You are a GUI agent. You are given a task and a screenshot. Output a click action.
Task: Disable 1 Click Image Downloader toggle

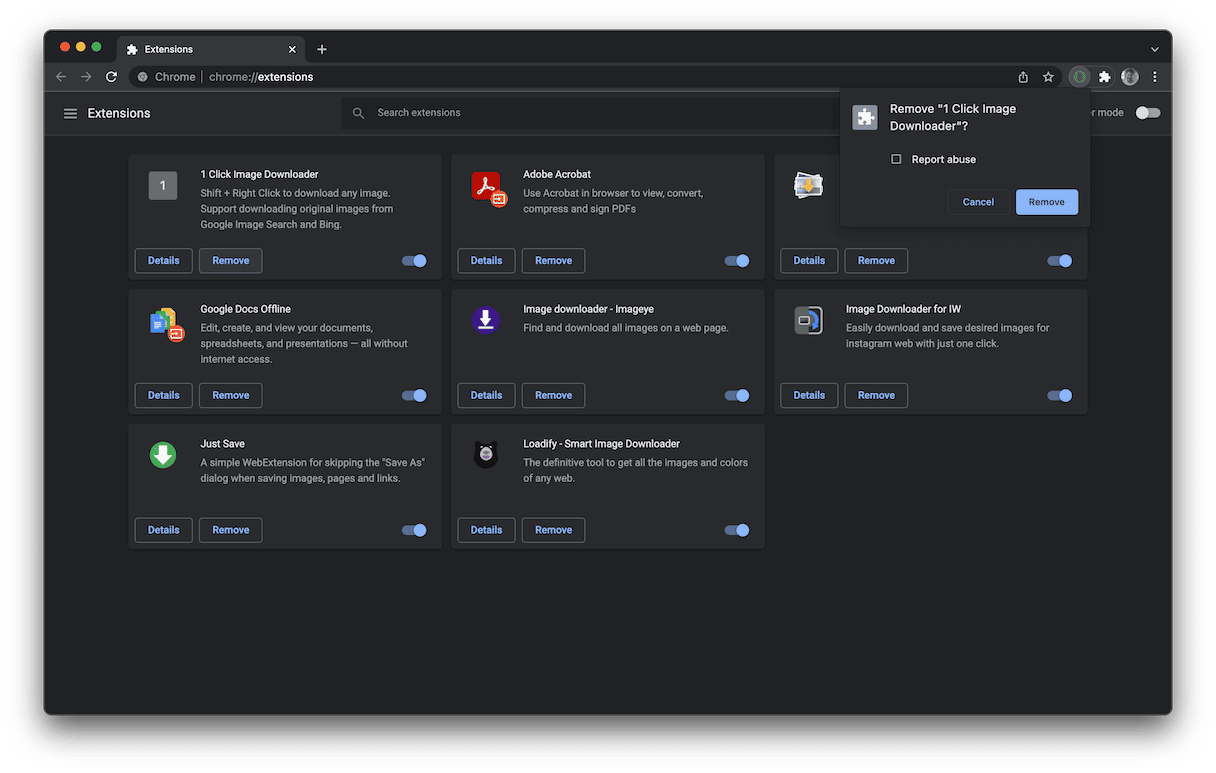pos(414,261)
